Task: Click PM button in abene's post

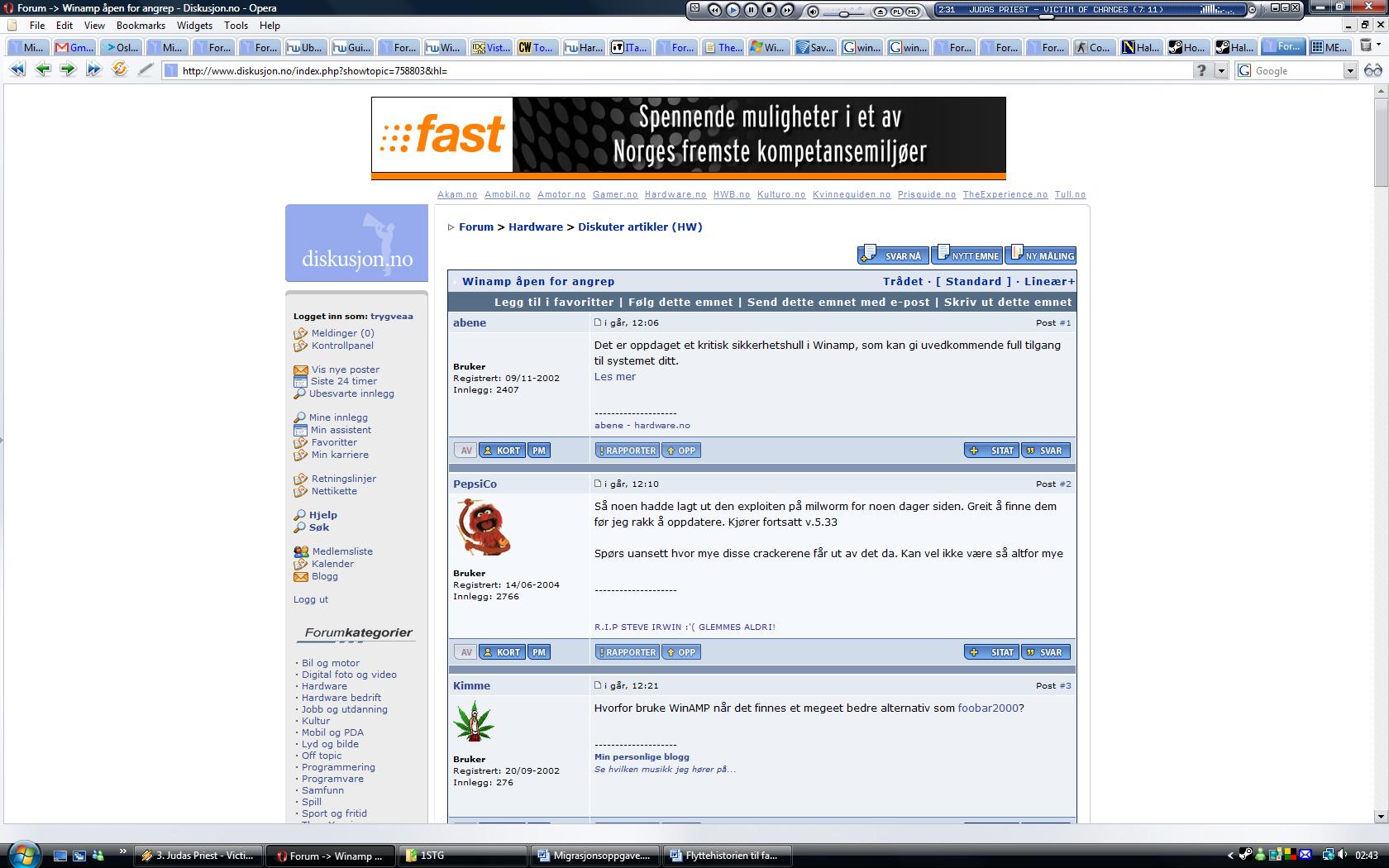Action: 539,451
